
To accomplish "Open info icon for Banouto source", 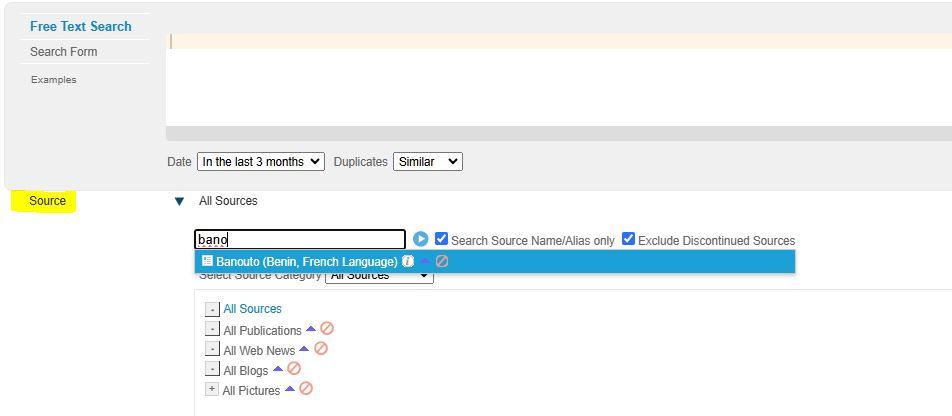I will [x=408, y=261].
